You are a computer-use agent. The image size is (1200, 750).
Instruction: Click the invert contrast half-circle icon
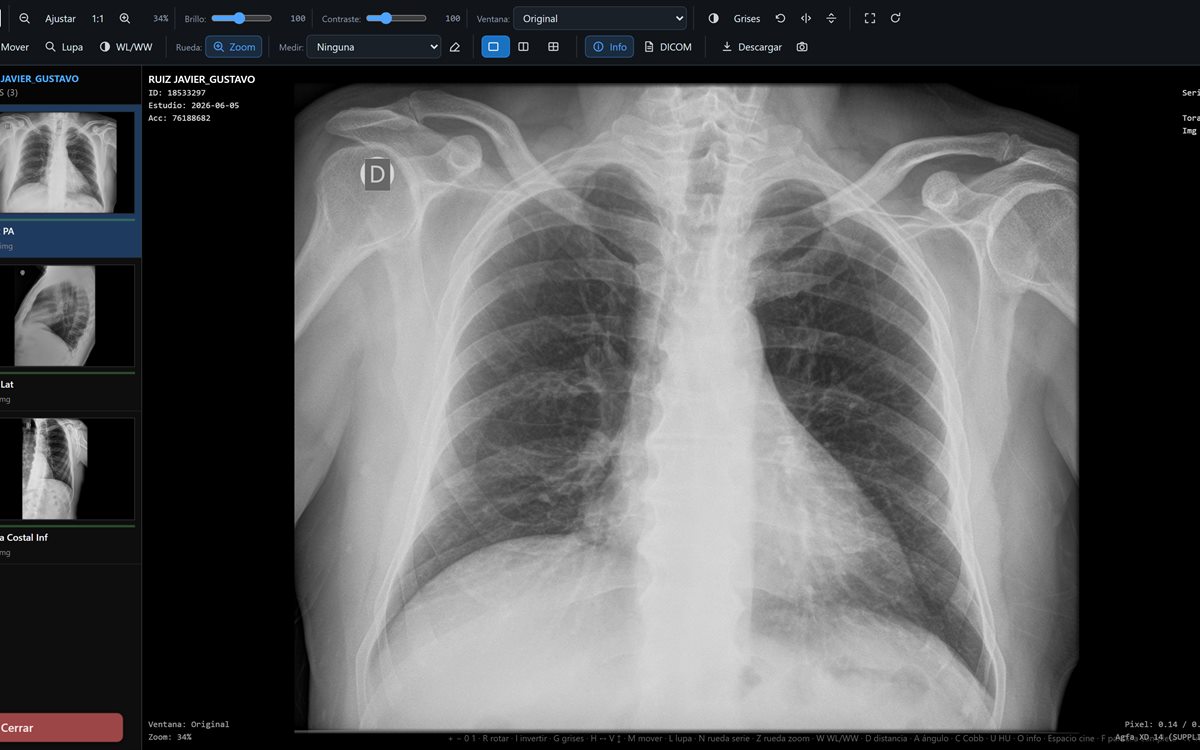tap(713, 18)
